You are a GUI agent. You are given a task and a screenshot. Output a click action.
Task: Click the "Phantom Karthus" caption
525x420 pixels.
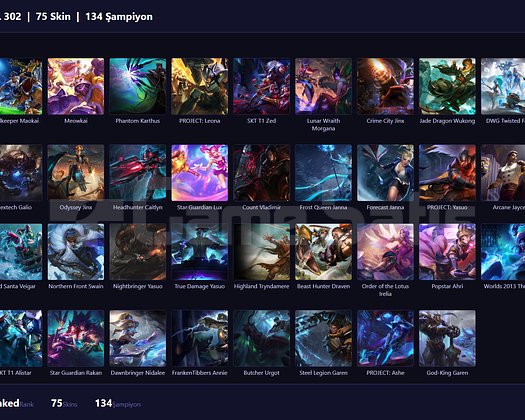pyautogui.click(x=138, y=121)
